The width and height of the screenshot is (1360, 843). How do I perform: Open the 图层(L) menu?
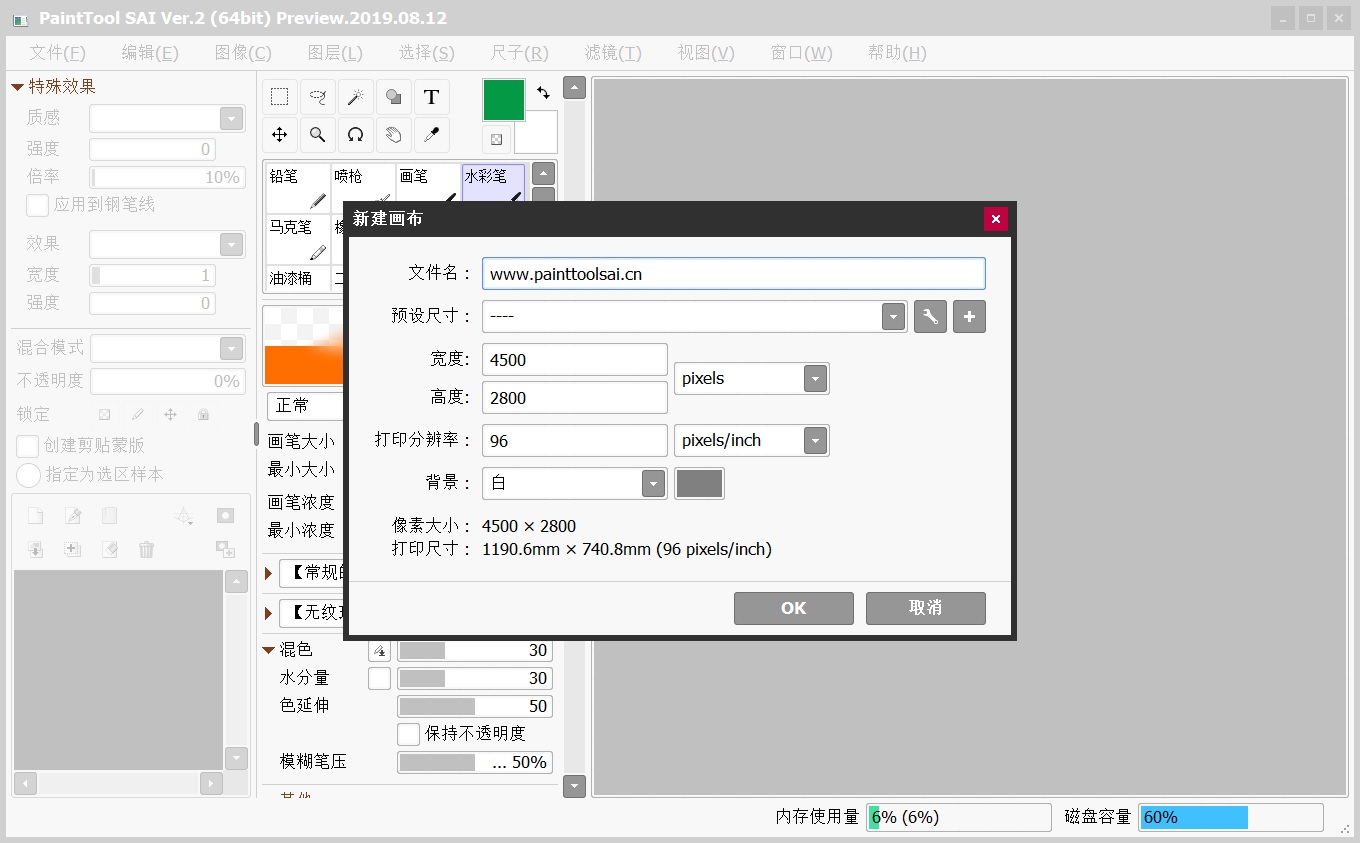(x=335, y=53)
